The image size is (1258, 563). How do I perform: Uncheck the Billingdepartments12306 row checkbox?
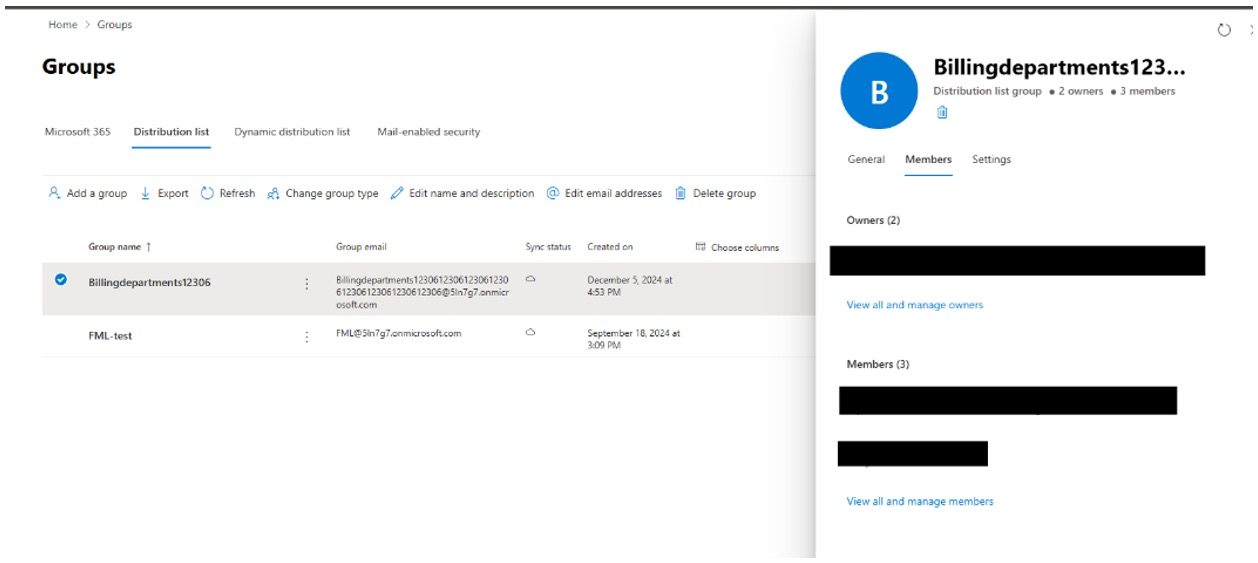coord(61,281)
